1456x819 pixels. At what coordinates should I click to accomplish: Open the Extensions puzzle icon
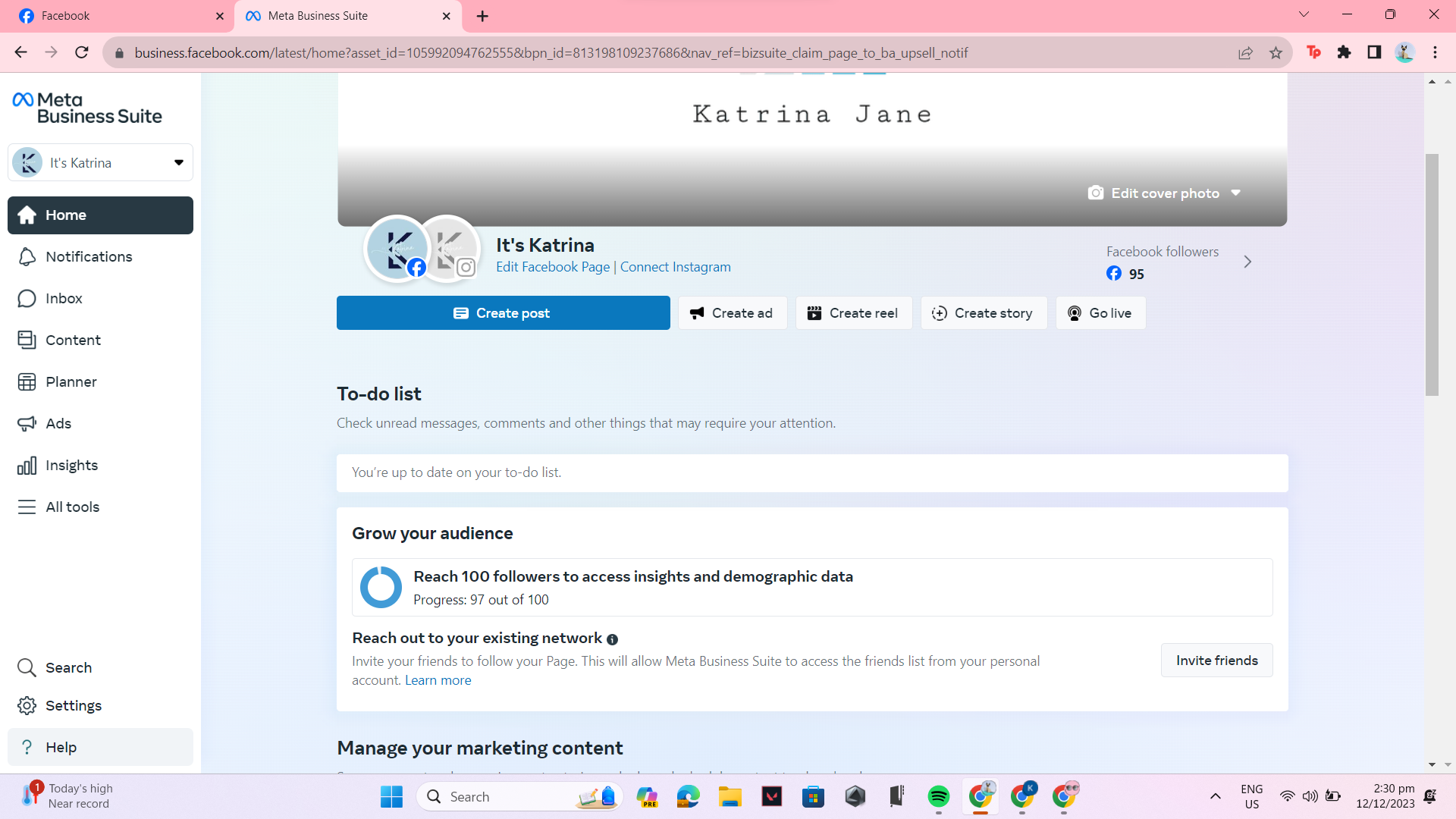pos(1345,52)
